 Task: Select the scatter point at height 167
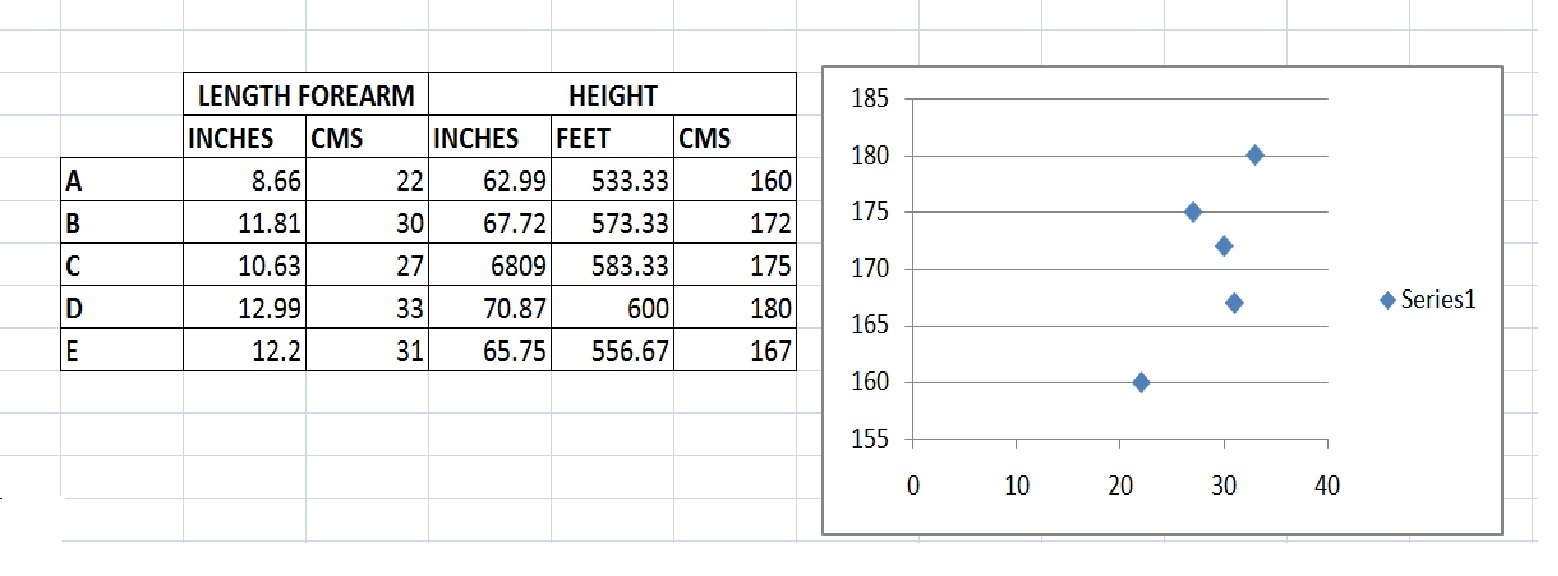[1234, 303]
